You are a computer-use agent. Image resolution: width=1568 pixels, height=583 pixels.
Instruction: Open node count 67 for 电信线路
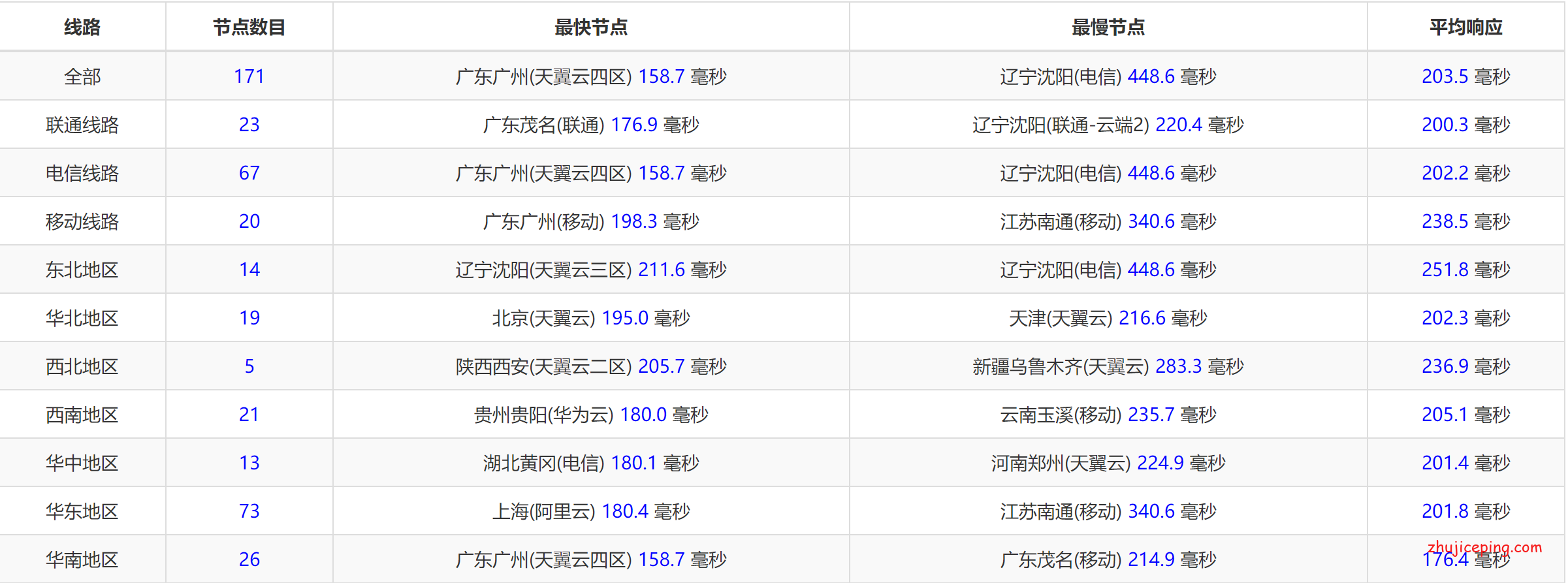click(249, 173)
